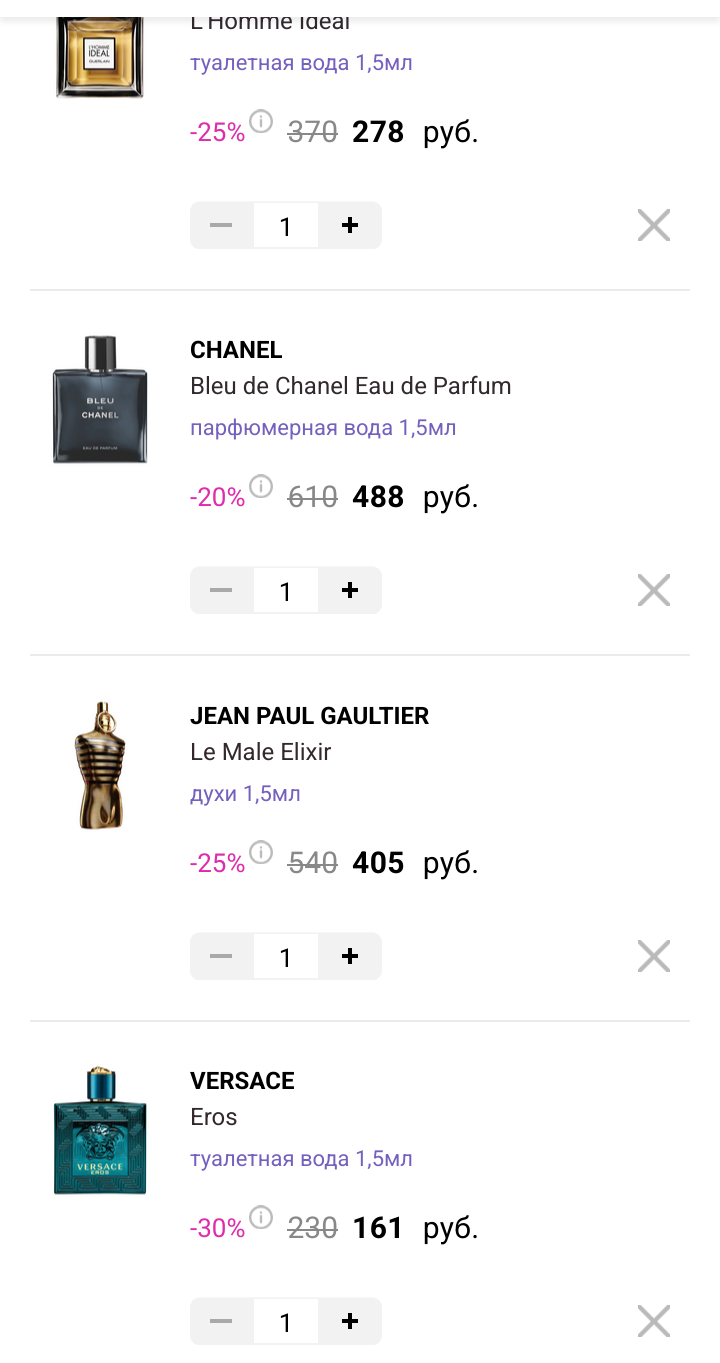Screen dimensions: 720x1363
Task: Edit quantity field for Bleu de Chanel
Action: (x=285, y=591)
